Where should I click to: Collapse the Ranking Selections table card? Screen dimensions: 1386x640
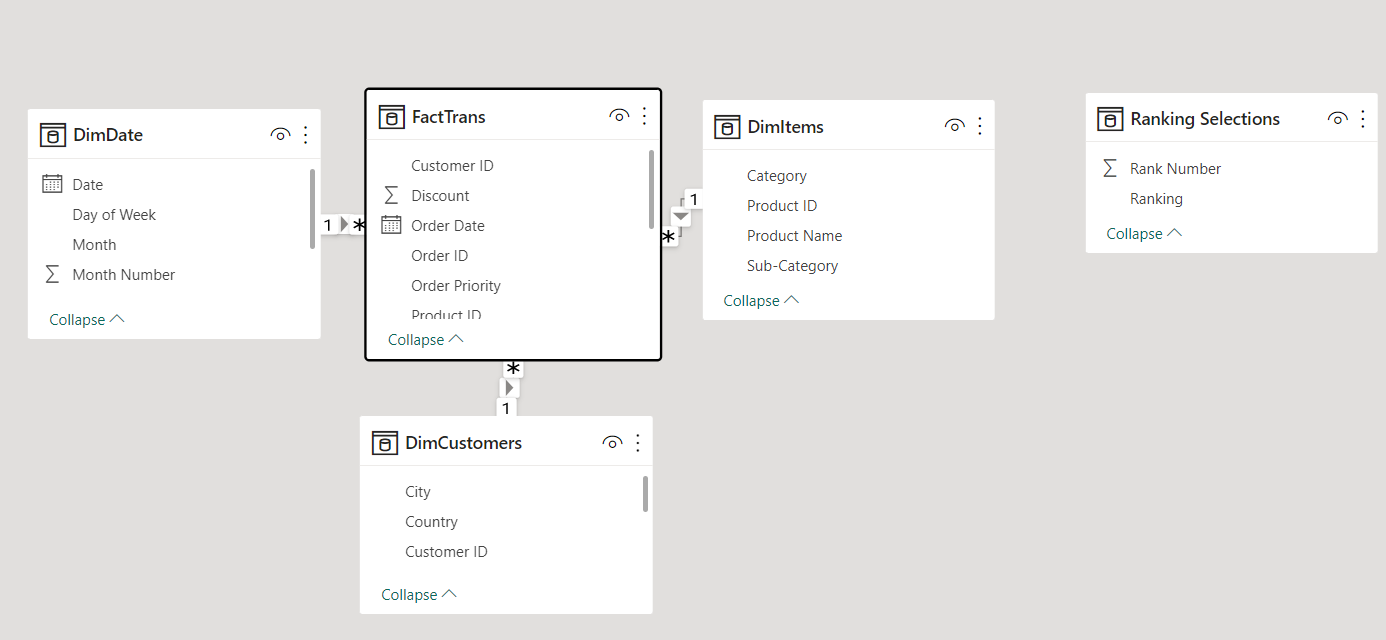[x=1144, y=234]
